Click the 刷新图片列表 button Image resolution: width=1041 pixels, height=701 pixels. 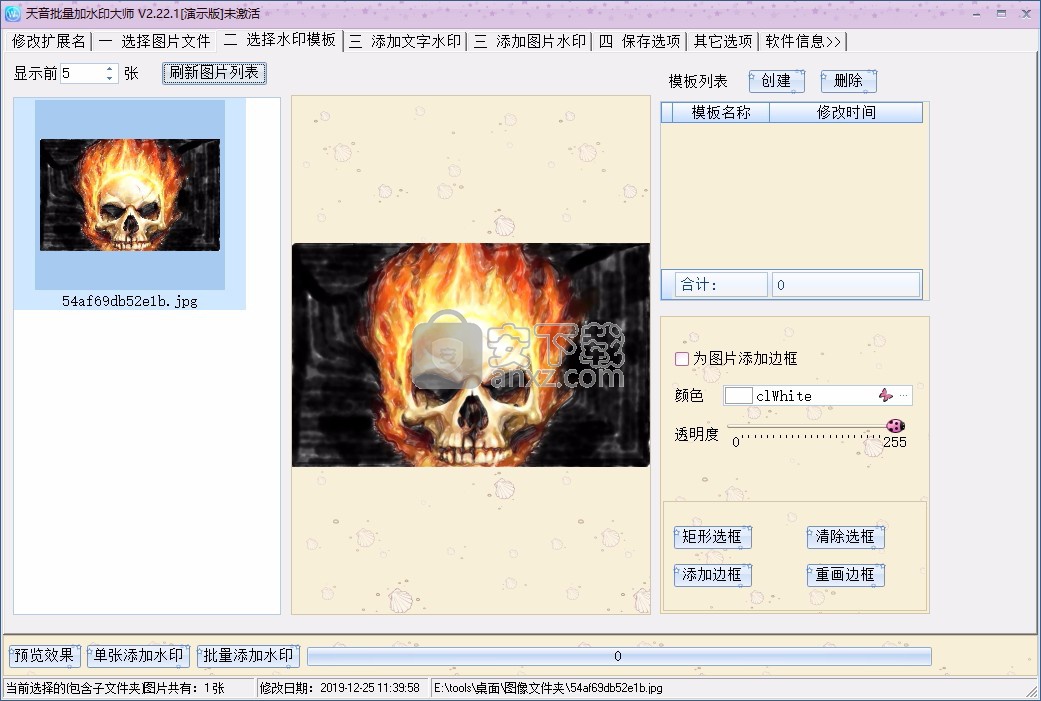pyautogui.click(x=214, y=73)
